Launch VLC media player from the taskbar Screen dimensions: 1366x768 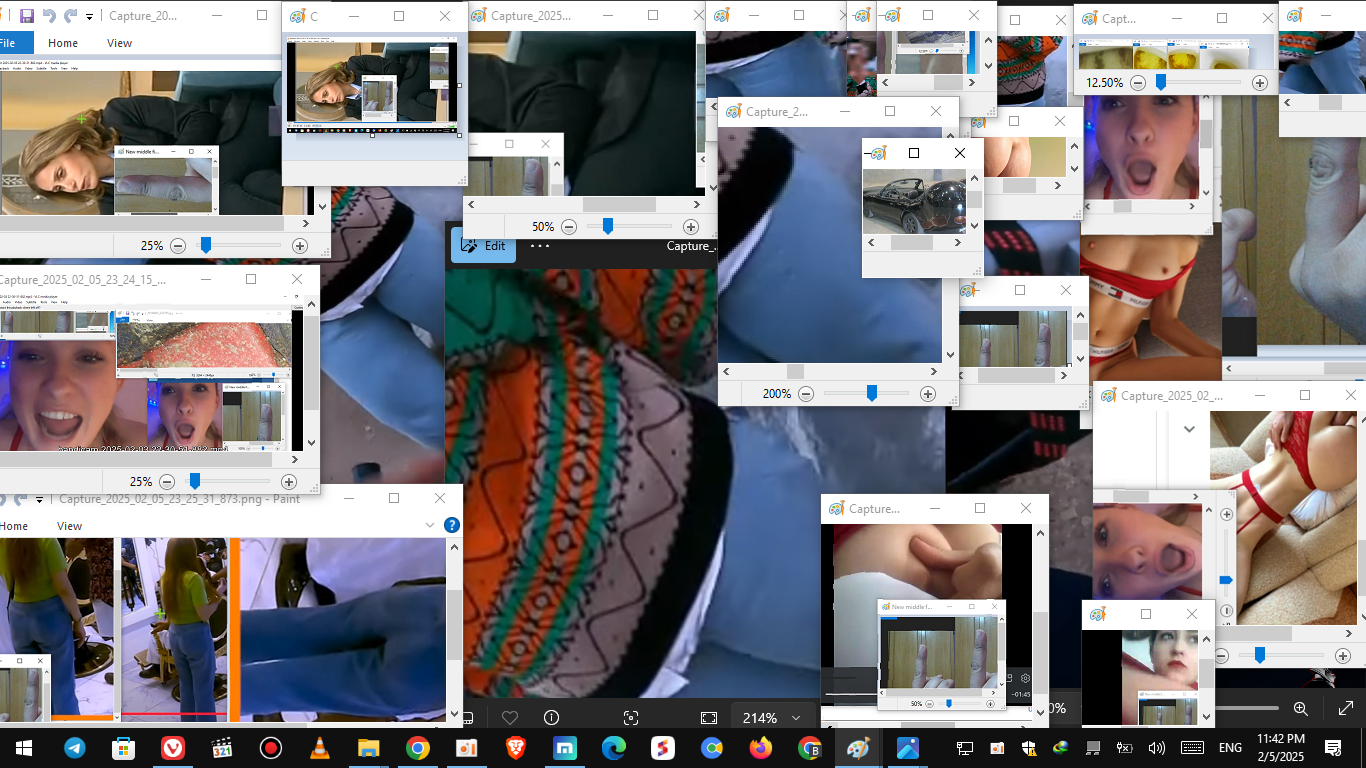click(320, 748)
